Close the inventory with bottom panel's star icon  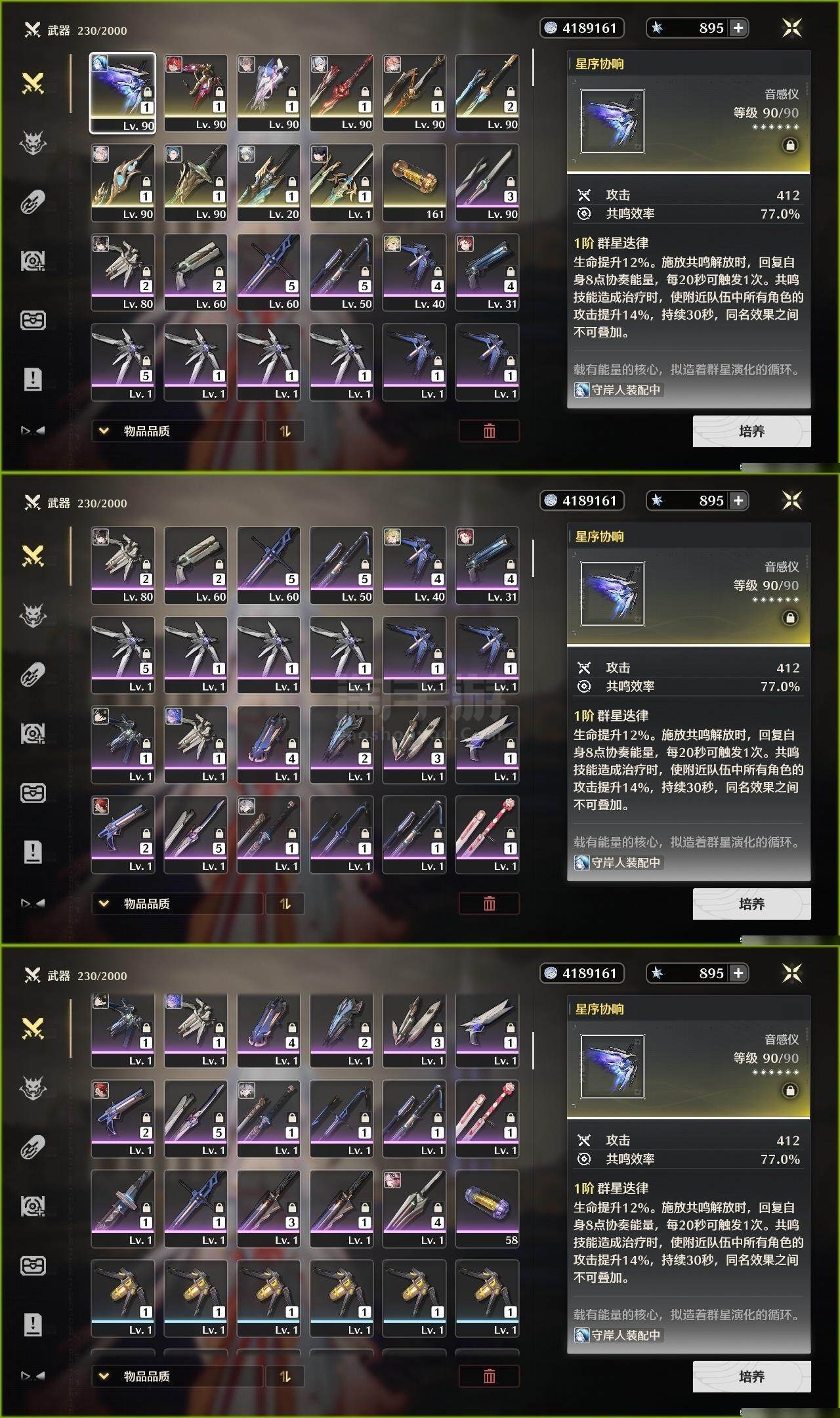click(792, 973)
